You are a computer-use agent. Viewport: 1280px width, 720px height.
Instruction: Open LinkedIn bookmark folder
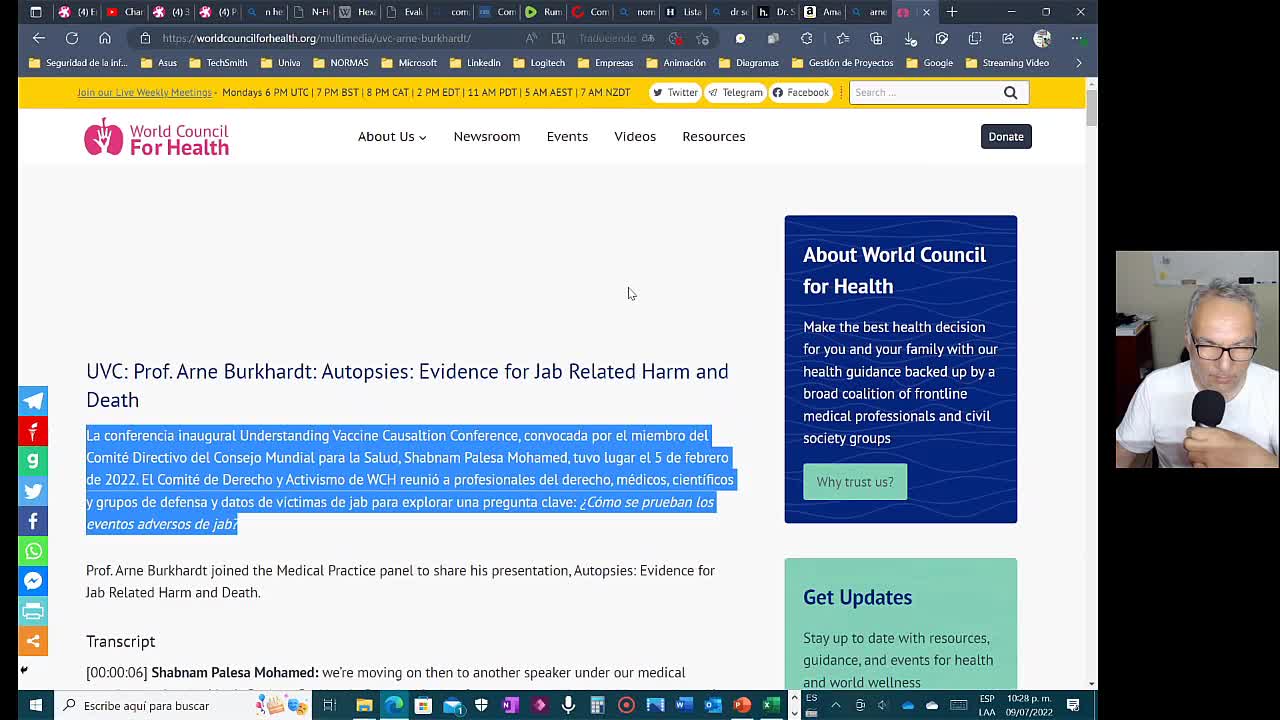[476, 63]
